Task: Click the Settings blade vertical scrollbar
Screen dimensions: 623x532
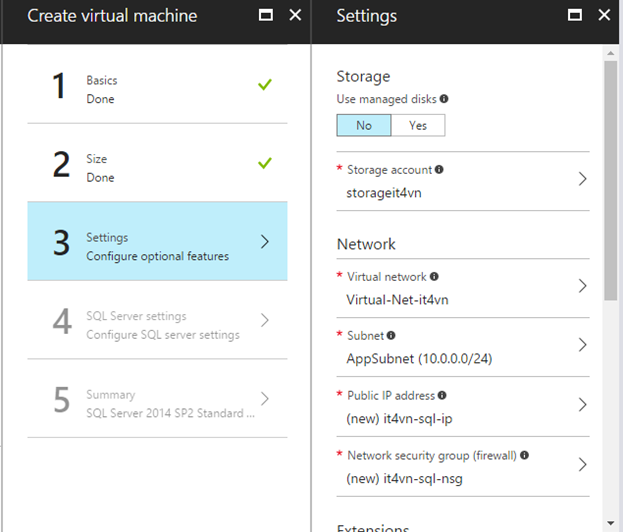Action: [x=611, y=180]
